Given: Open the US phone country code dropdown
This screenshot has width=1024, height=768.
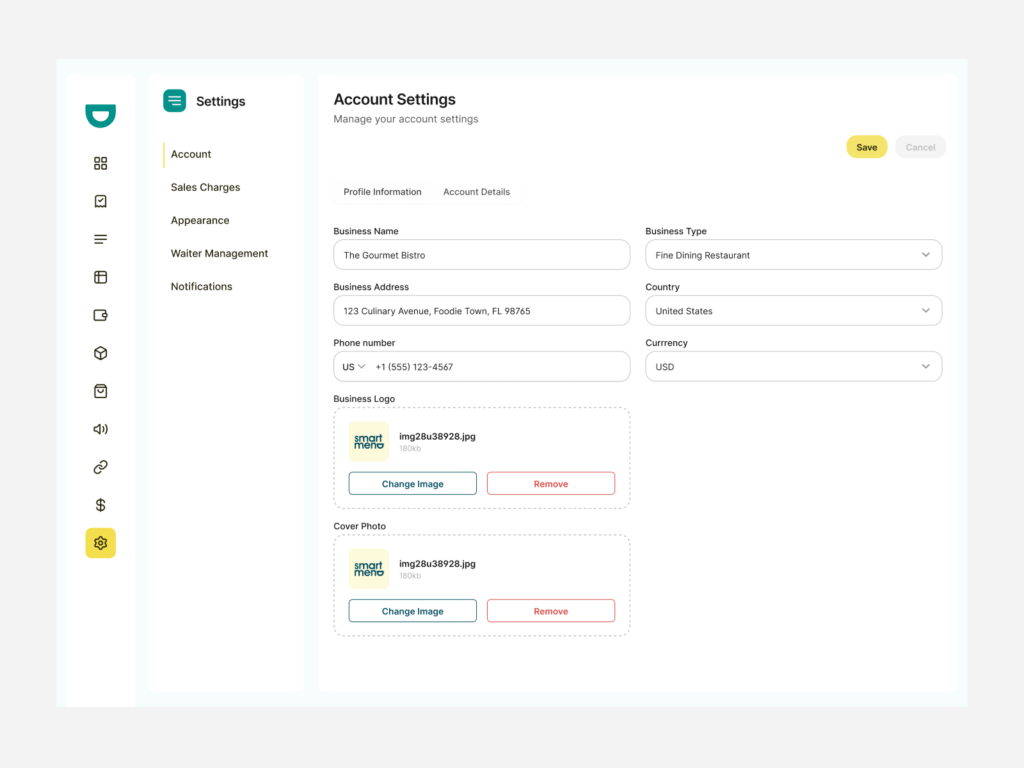Looking at the screenshot, I should 355,366.
